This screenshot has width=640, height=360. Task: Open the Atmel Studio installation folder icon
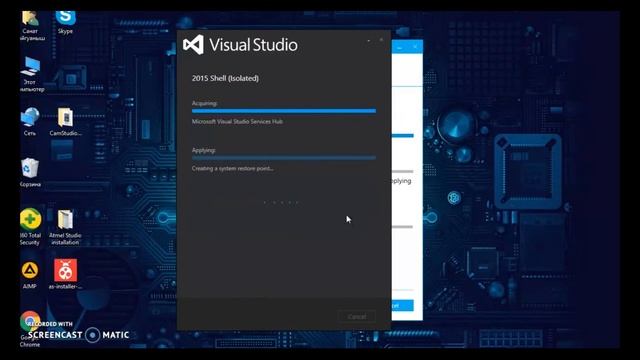coord(65,227)
